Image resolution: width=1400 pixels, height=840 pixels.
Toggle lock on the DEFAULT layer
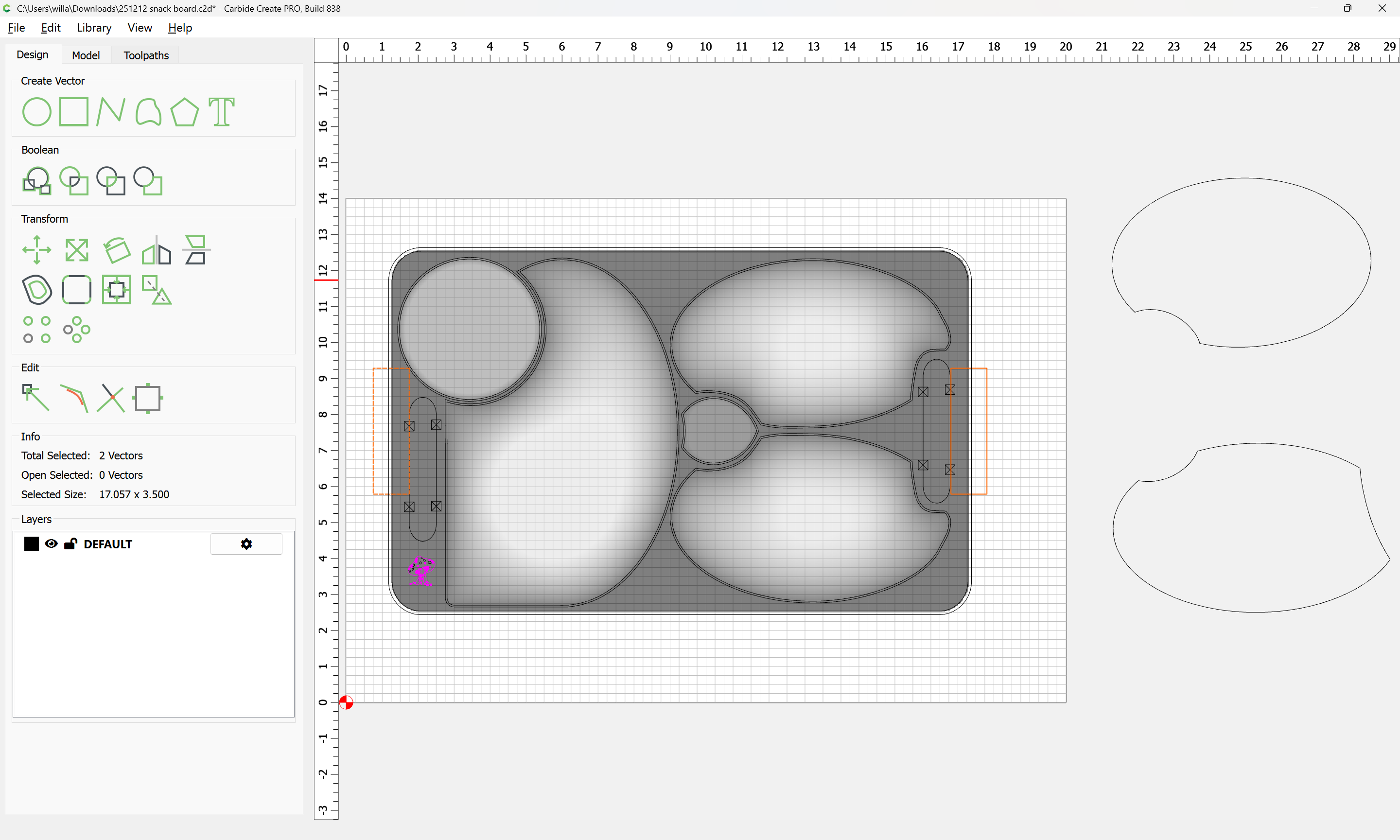tap(71, 544)
